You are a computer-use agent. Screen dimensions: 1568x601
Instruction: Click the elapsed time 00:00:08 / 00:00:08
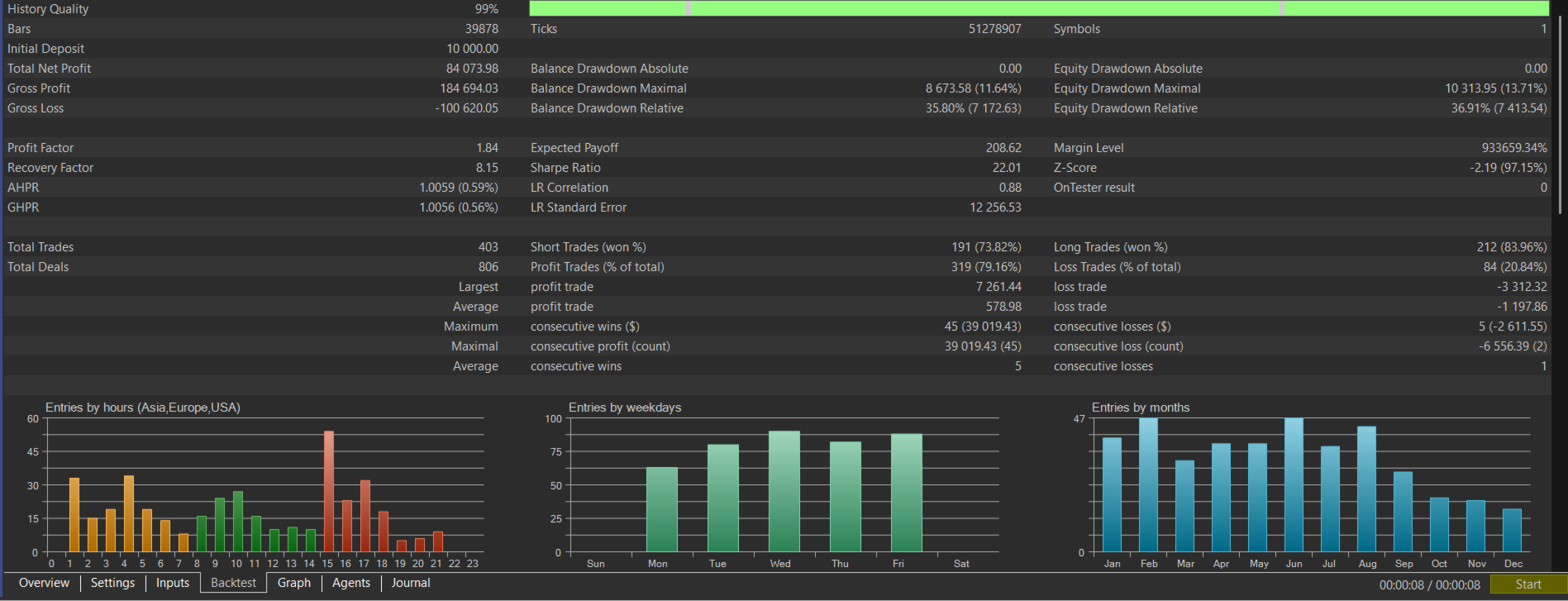click(1429, 584)
